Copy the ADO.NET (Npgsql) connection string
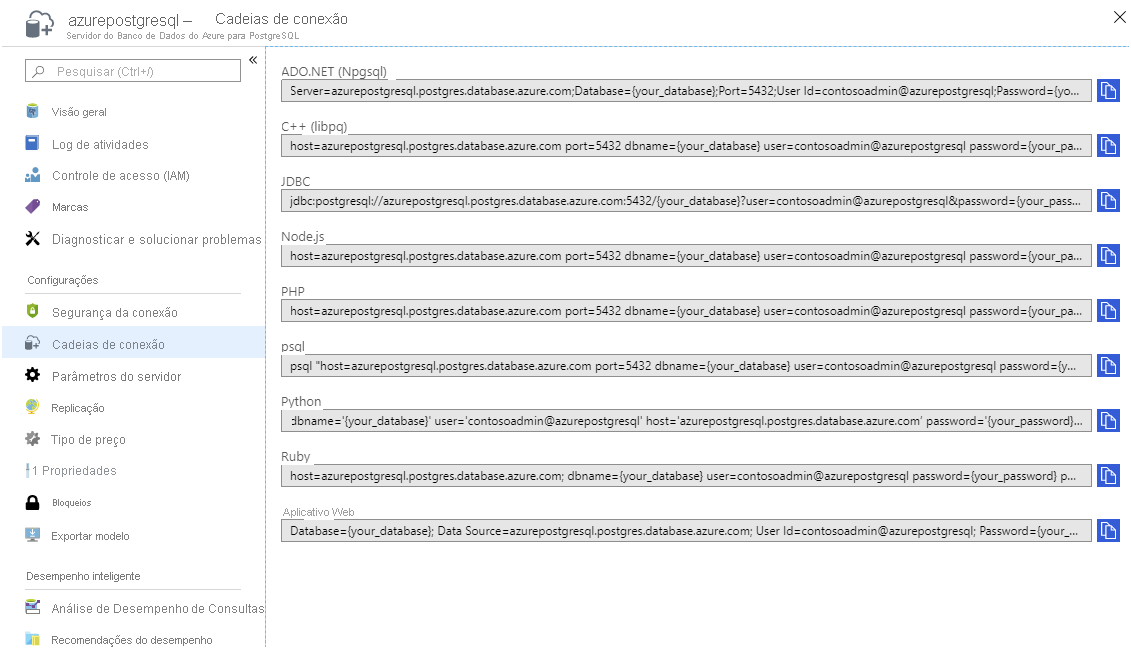Screen dimensions: 1131x649 point(1108,91)
